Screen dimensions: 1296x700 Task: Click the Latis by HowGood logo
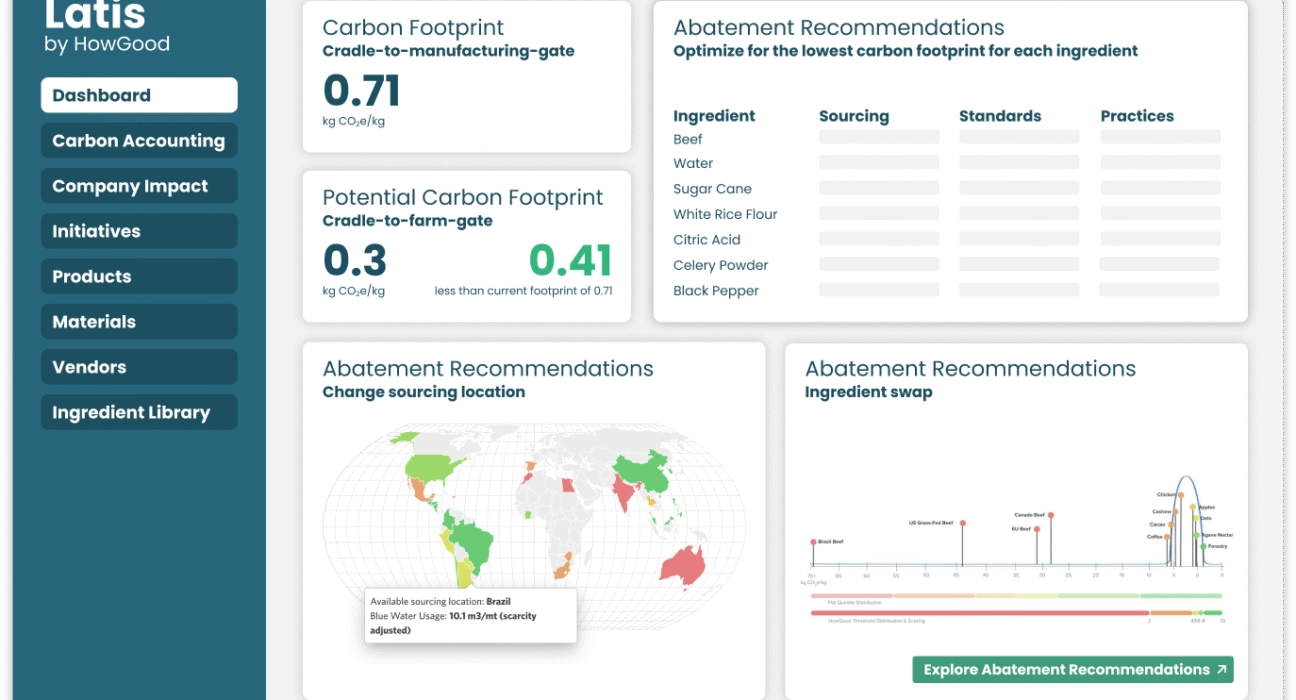(107, 26)
